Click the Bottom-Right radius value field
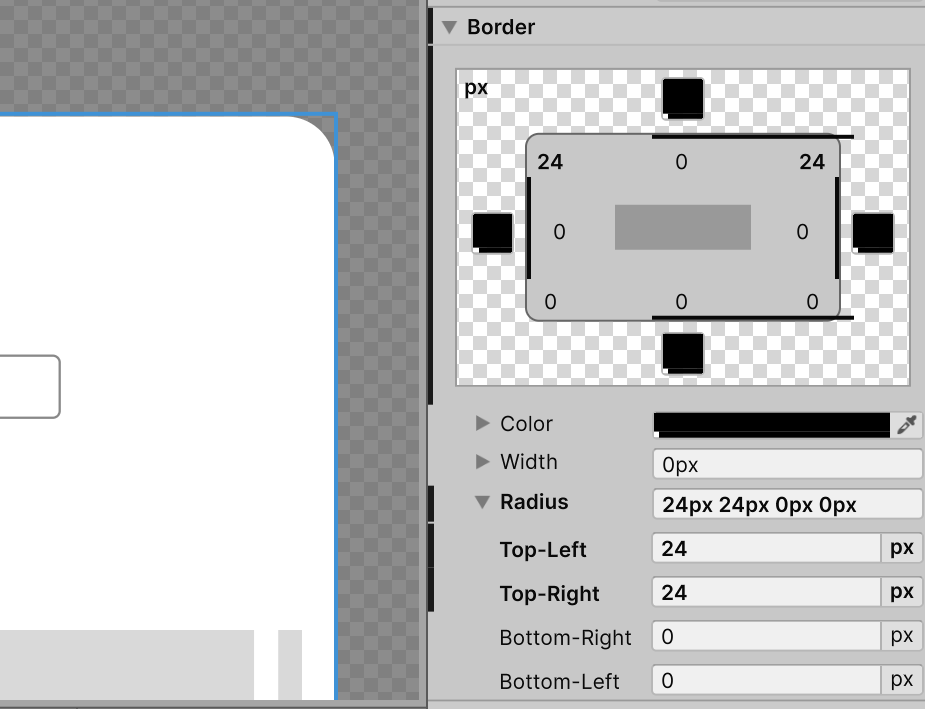 766,637
